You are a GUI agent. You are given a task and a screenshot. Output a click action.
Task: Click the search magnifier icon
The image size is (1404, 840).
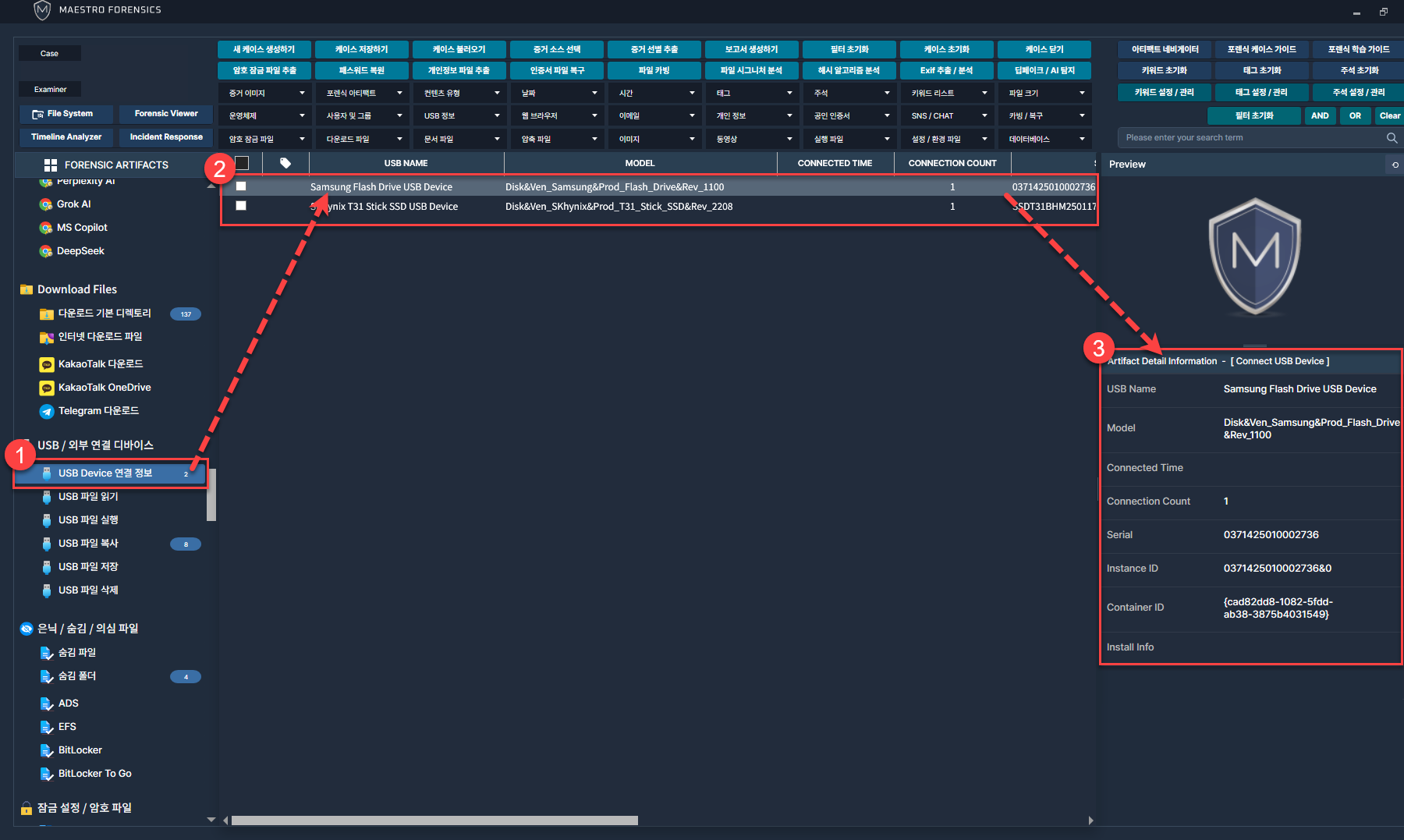point(1392,138)
